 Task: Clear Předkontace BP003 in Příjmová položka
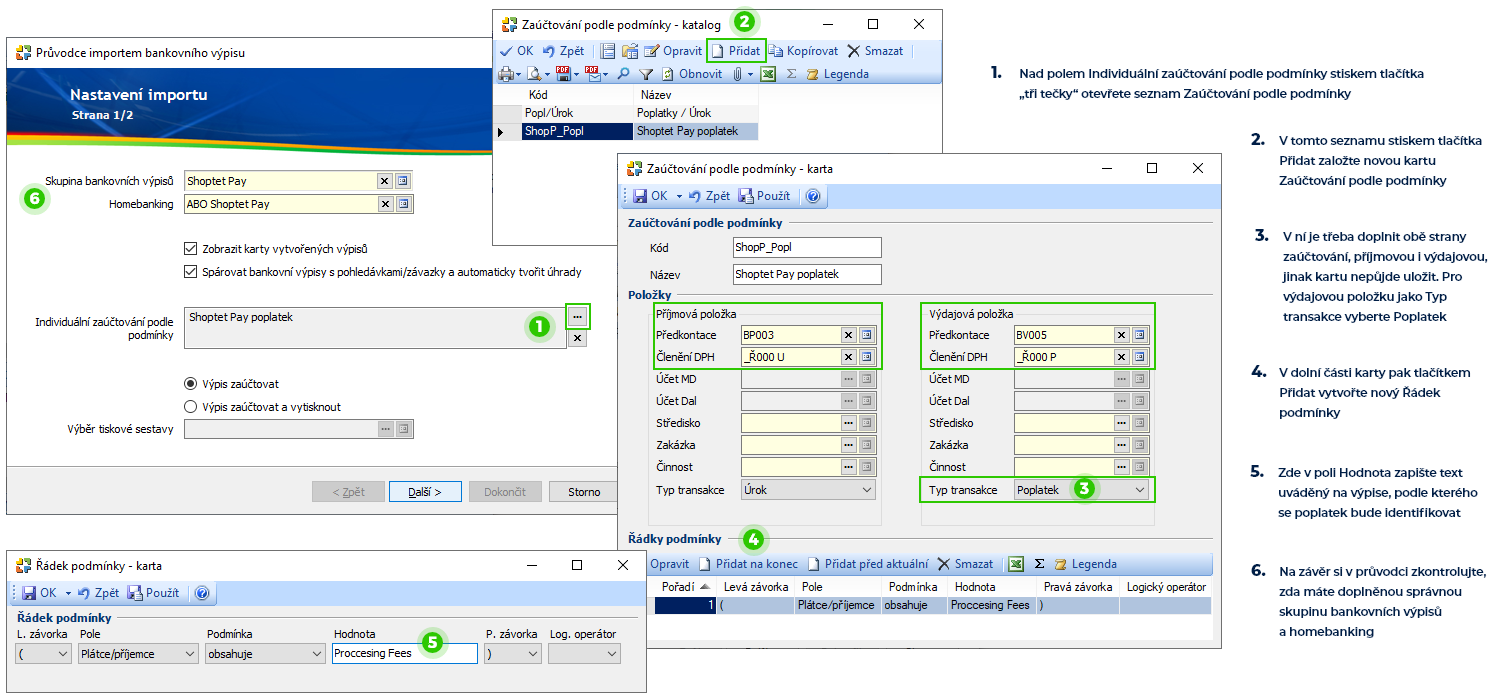coord(848,335)
